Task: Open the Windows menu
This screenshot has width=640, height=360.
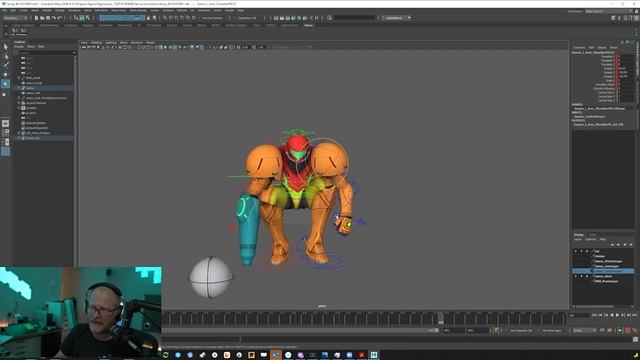Action: pyautogui.click(x=74, y=10)
